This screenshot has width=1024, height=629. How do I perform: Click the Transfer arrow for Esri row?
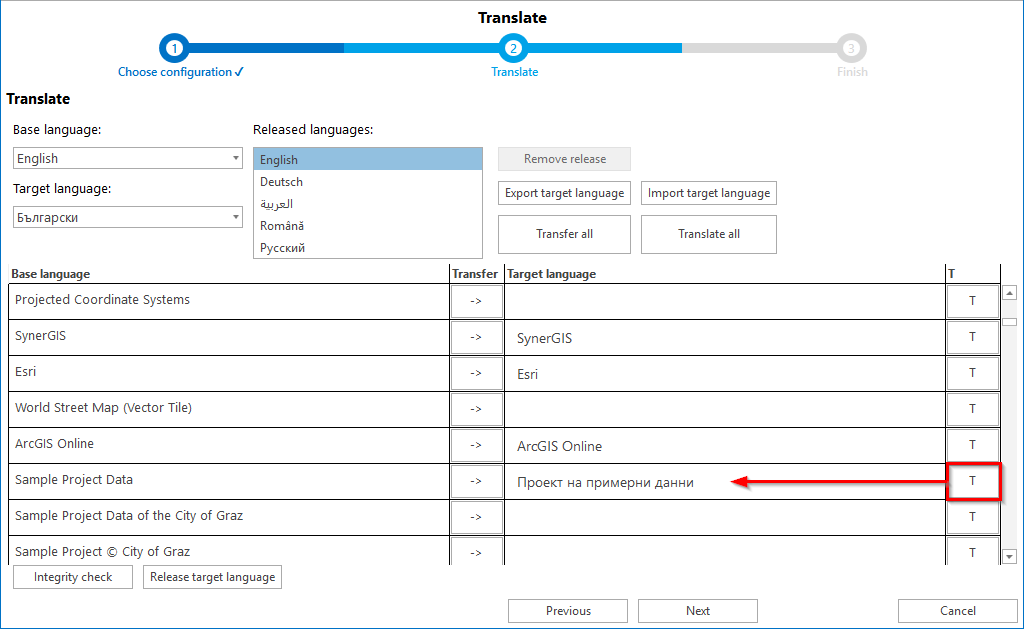point(476,373)
